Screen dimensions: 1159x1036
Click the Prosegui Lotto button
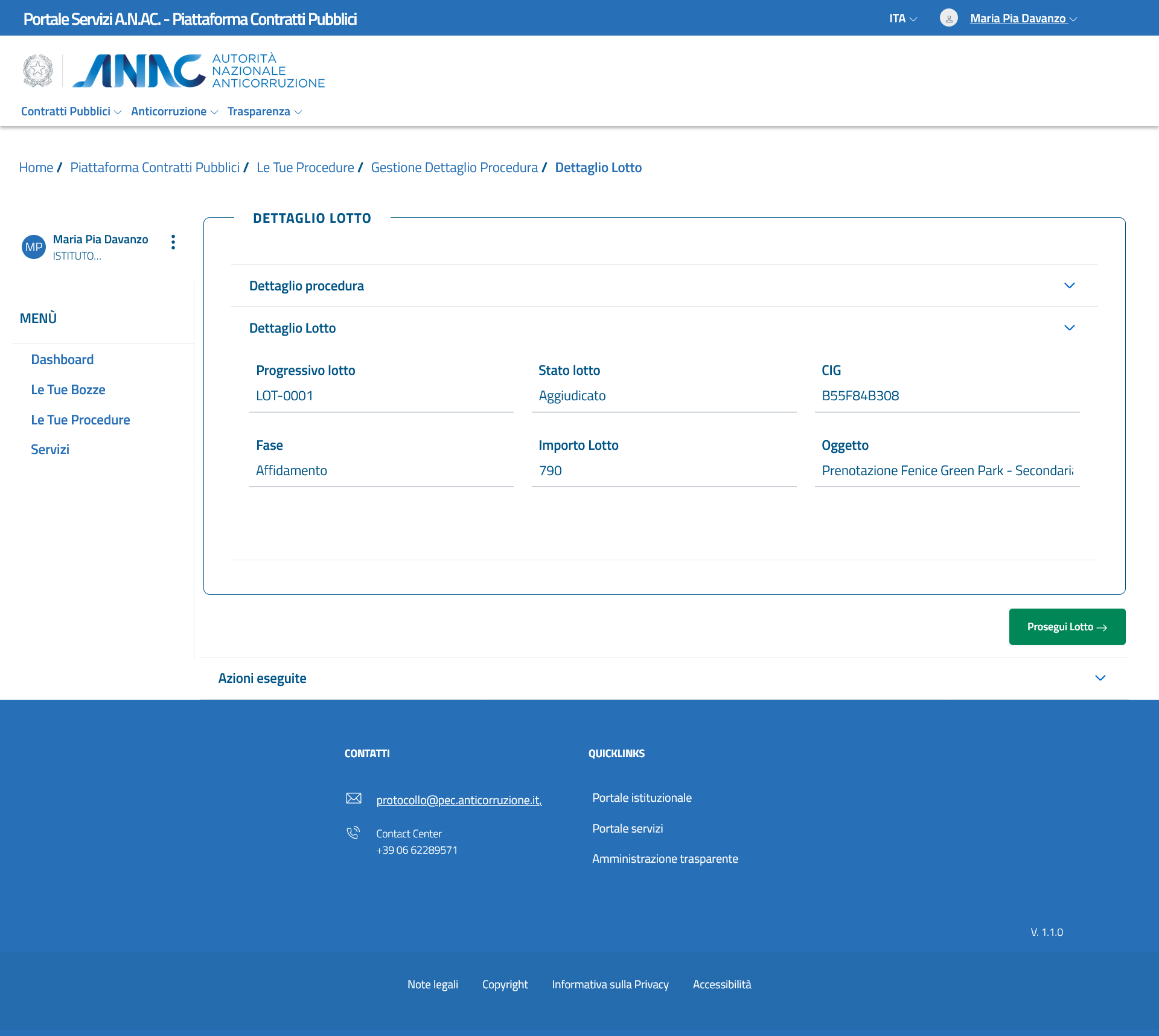click(x=1067, y=627)
